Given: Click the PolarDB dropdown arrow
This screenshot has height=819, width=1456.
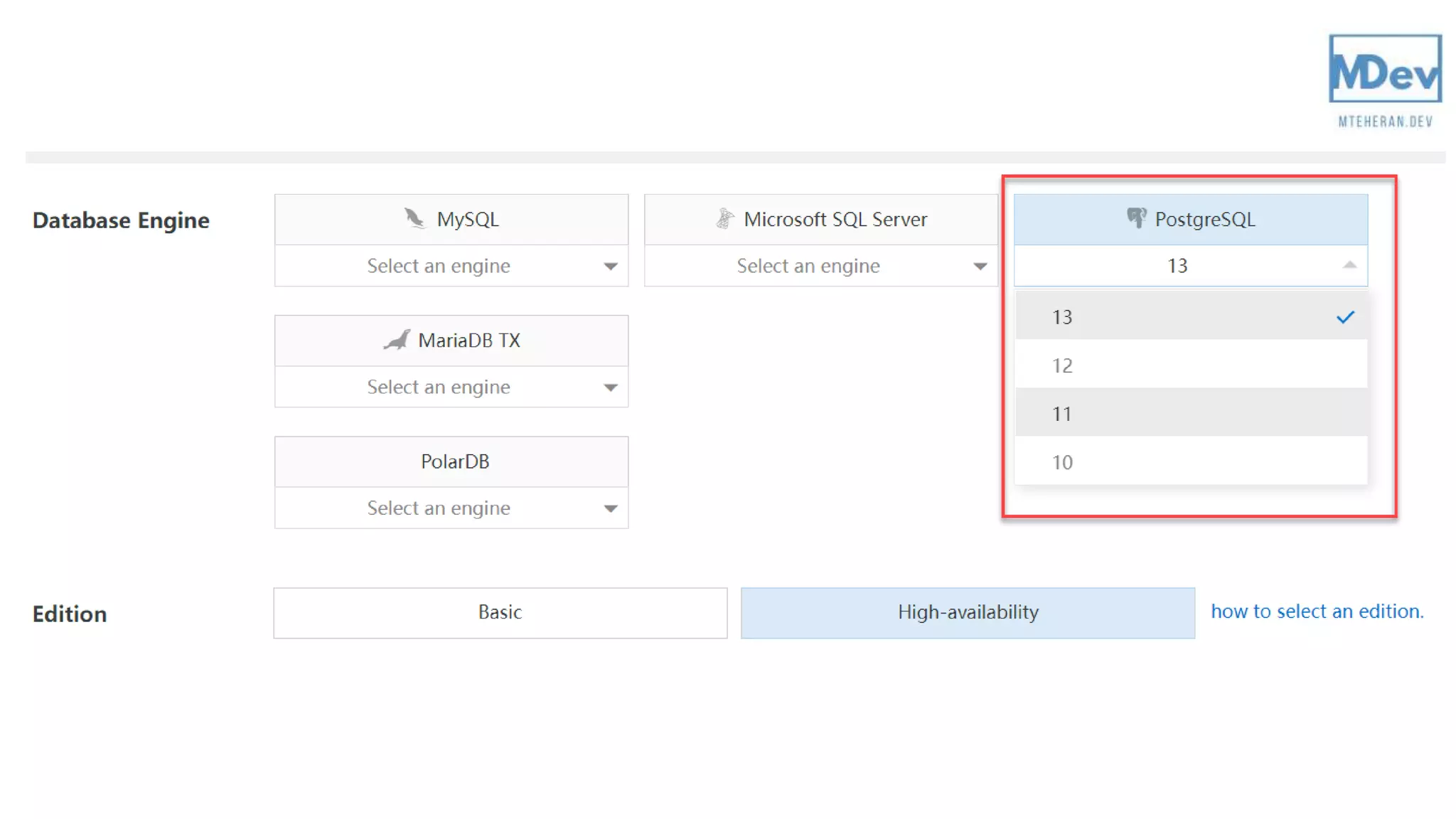Looking at the screenshot, I should click(610, 508).
